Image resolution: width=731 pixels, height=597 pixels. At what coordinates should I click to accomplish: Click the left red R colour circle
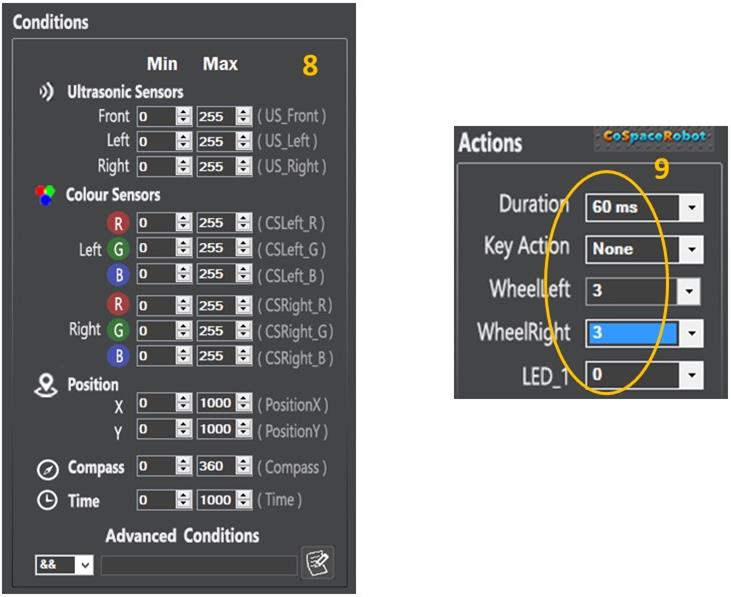click(x=118, y=222)
